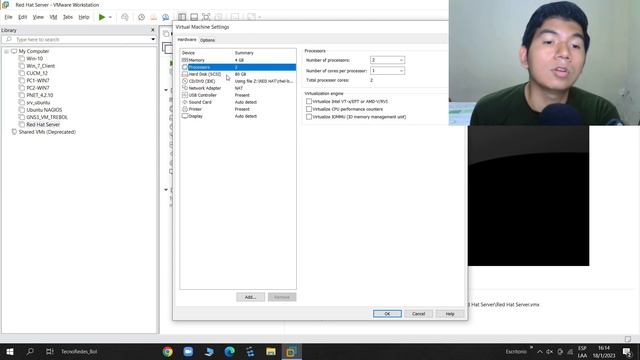The height and width of the screenshot is (360, 640).
Task: Open the library search filter dropdown arrow
Action: click(x=153, y=39)
